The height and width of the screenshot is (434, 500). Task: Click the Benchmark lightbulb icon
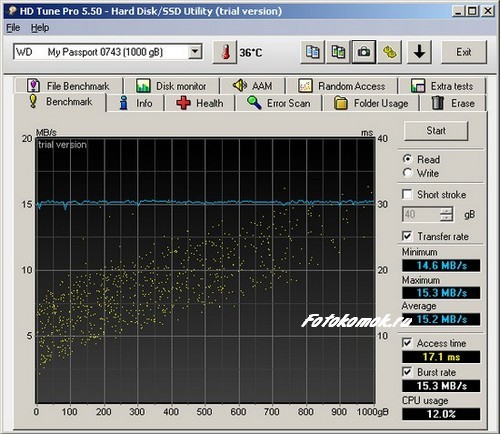click(x=33, y=101)
